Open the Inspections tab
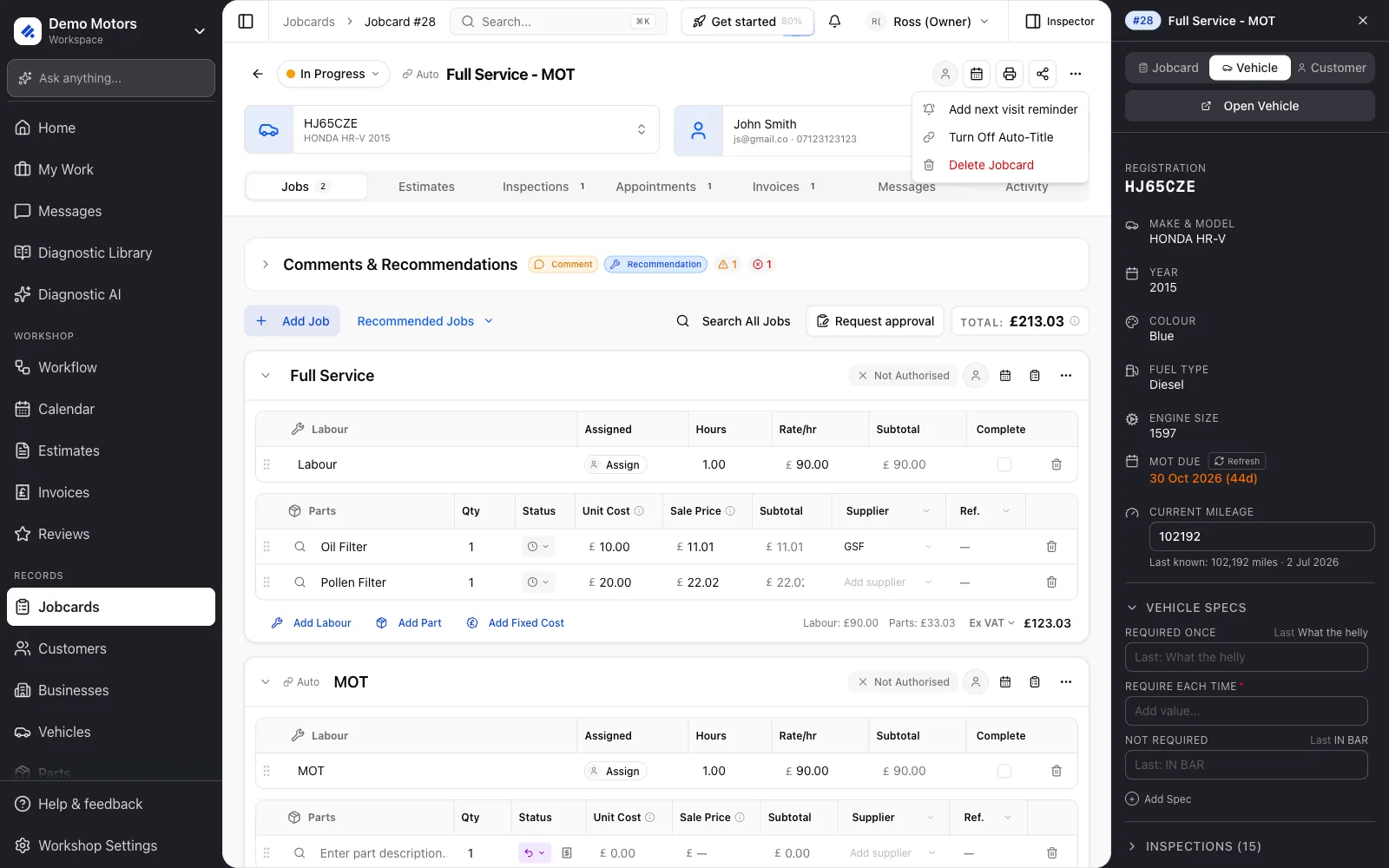 (x=544, y=187)
